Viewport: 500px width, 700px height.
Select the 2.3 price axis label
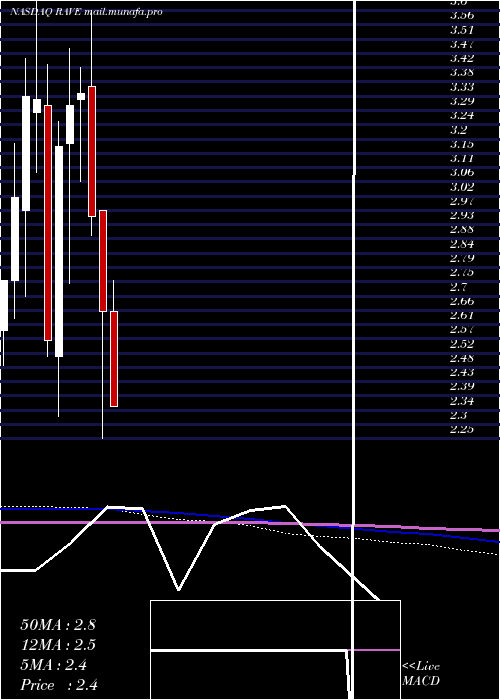[x=458, y=415]
